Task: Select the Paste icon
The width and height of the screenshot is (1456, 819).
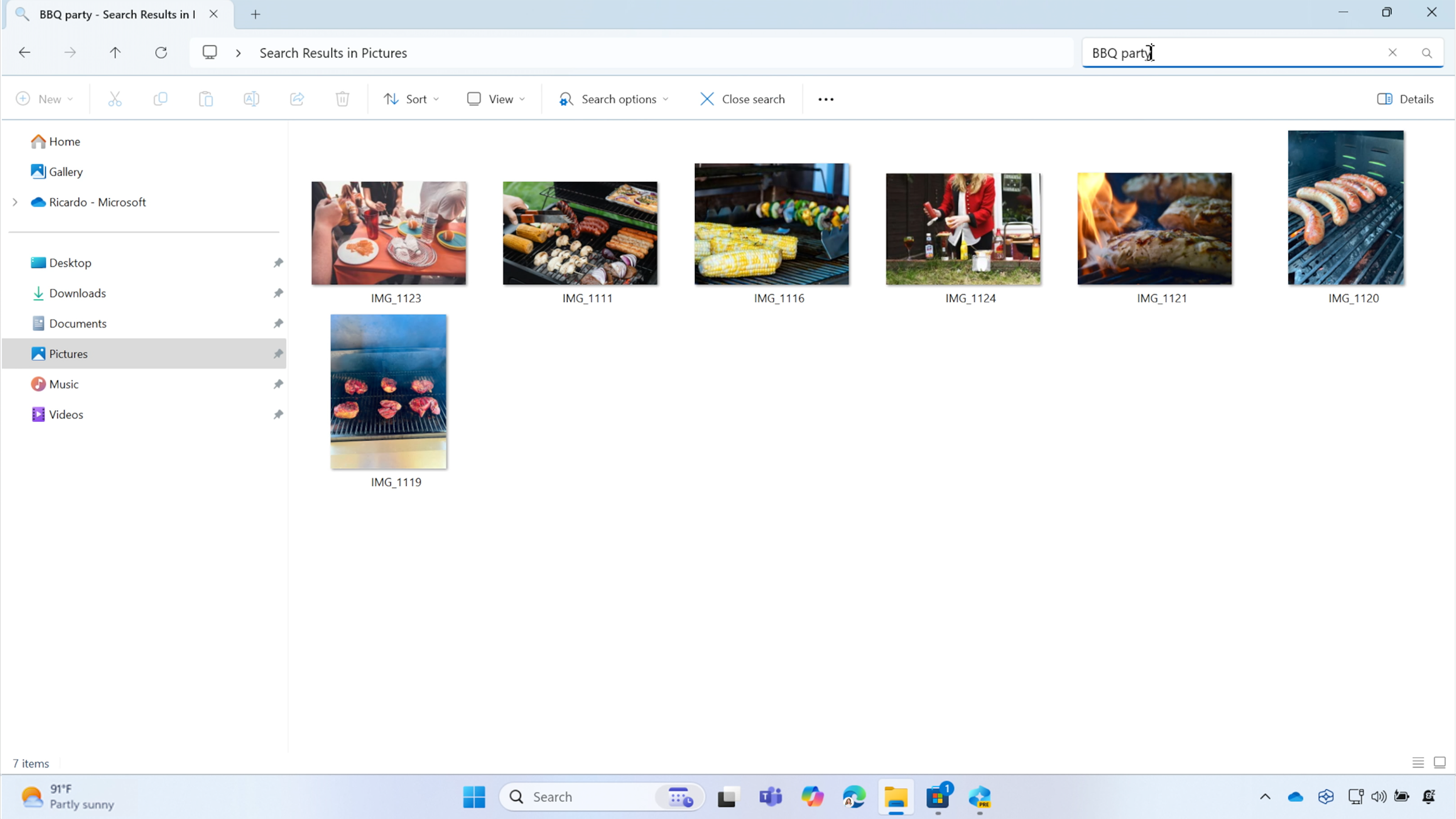Action: (x=206, y=99)
